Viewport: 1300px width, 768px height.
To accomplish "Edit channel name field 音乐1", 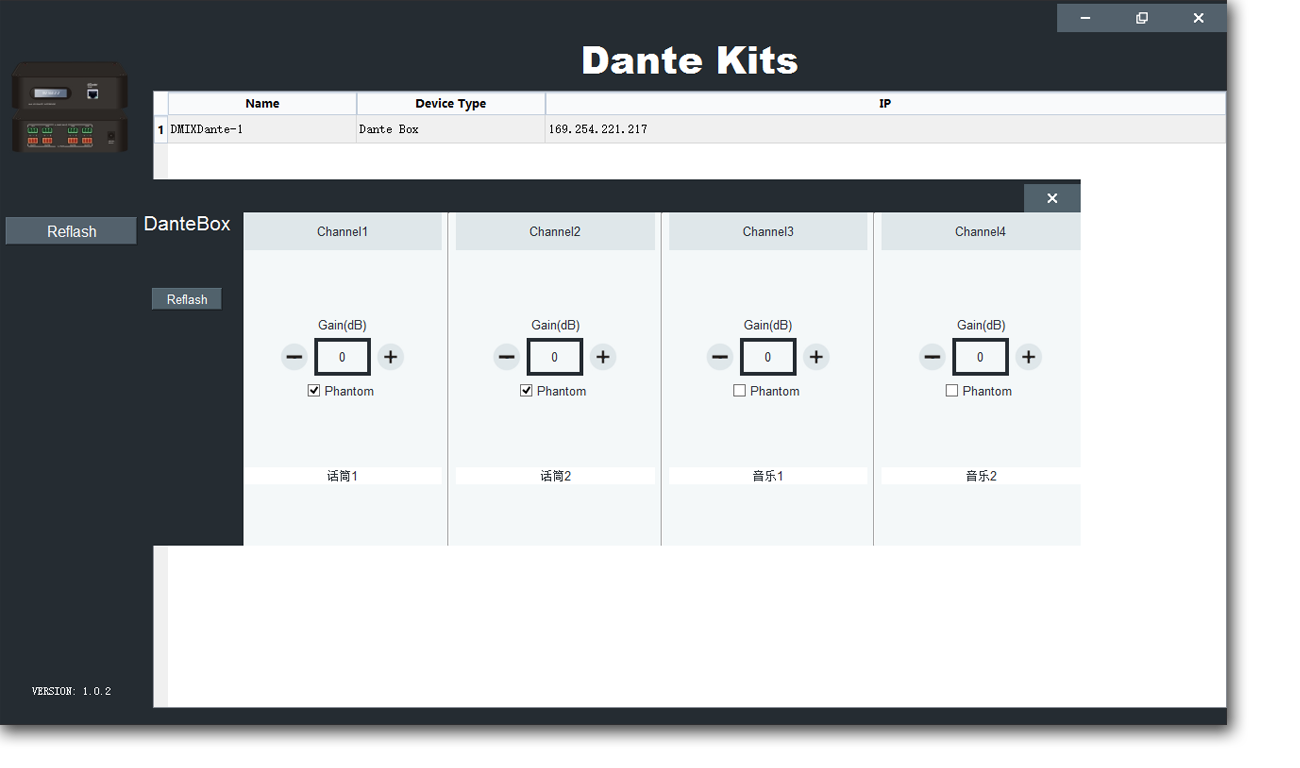I will point(768,476).
